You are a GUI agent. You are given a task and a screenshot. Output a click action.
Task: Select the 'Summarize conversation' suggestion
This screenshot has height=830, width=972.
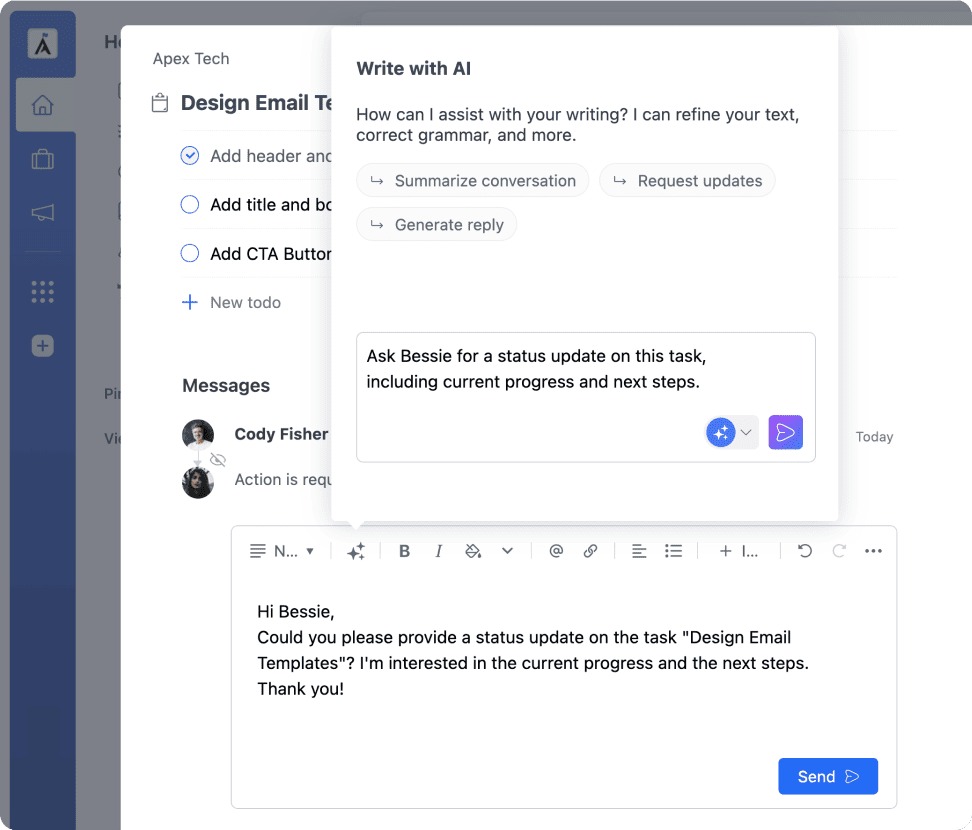472,180
